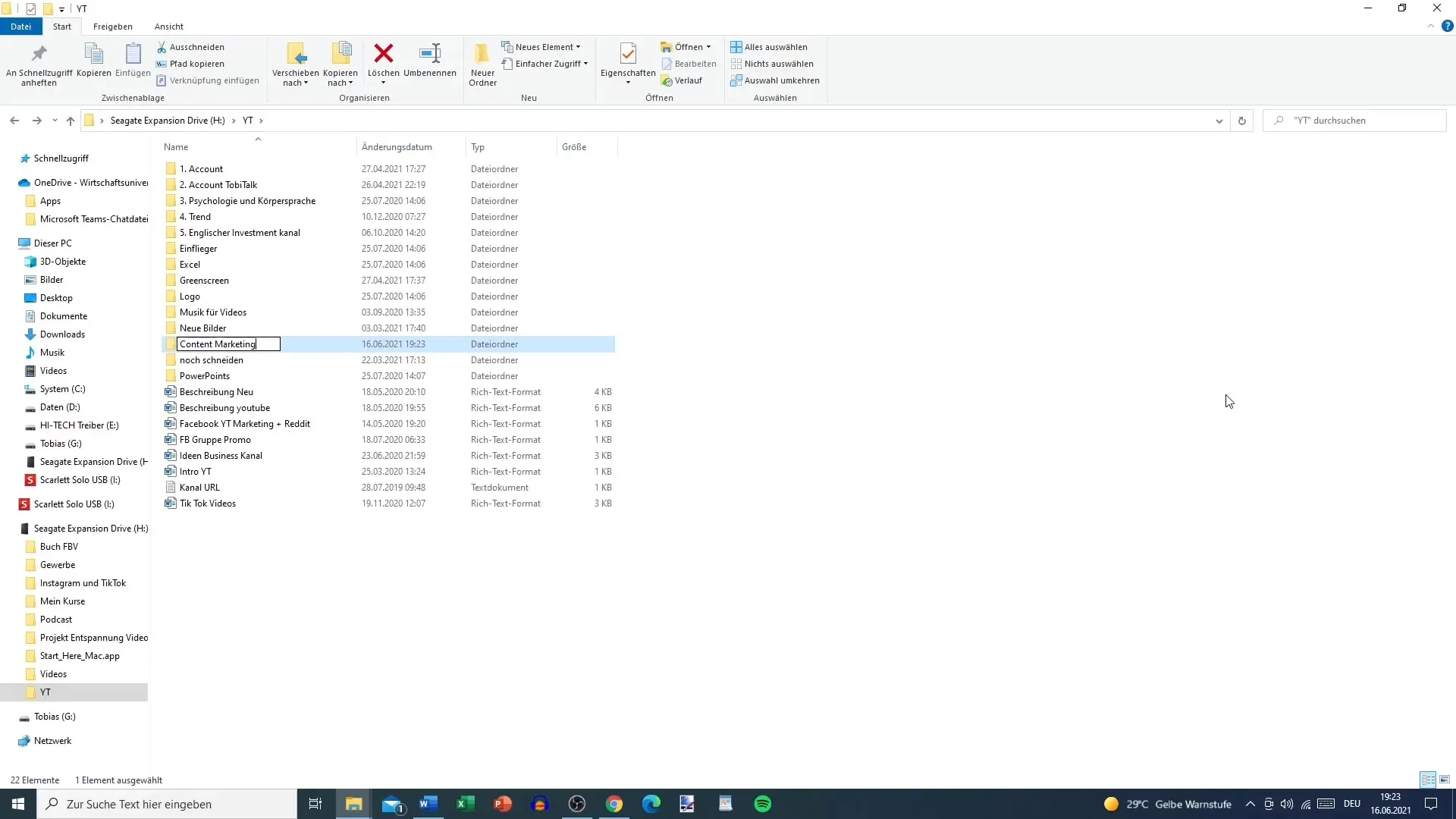Expand Kopieren nach dropdown menu
The image size is (1456, 819).
point(350,83)
